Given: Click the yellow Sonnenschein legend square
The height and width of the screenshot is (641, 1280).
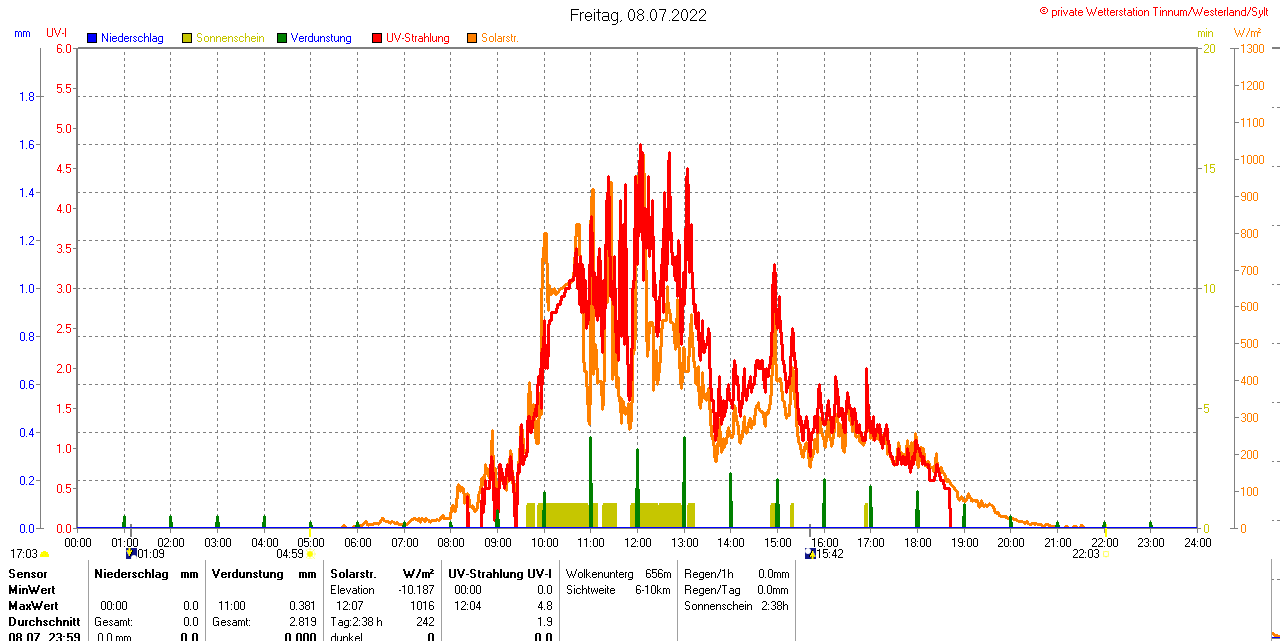Looking at the screenshot, I should 187,38.
